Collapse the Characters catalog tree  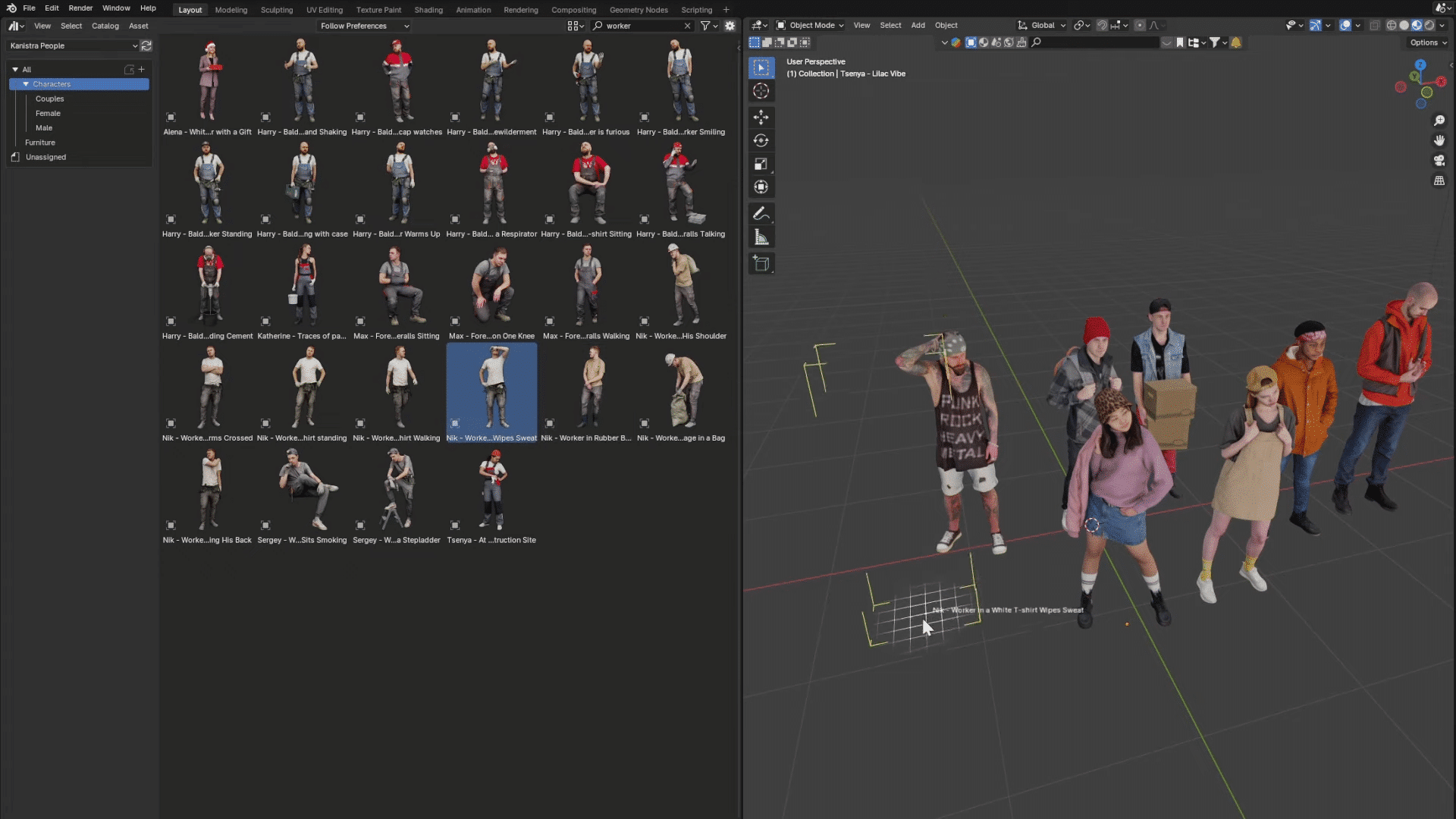[26, 84]
